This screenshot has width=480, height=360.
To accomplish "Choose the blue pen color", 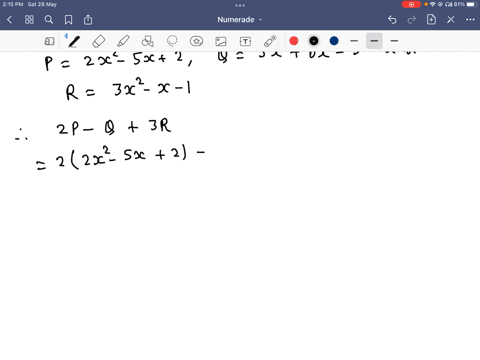I will point(334,41).
